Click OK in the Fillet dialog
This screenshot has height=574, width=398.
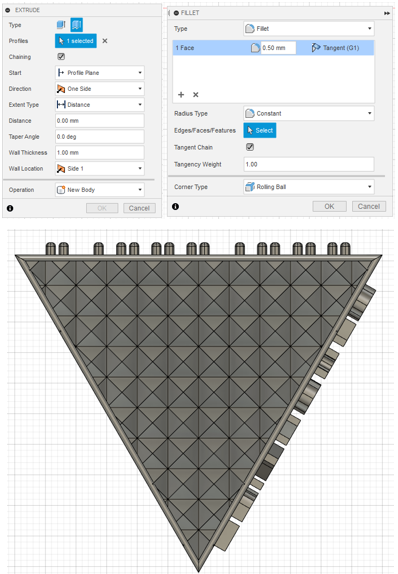click(x=330, y=206)
